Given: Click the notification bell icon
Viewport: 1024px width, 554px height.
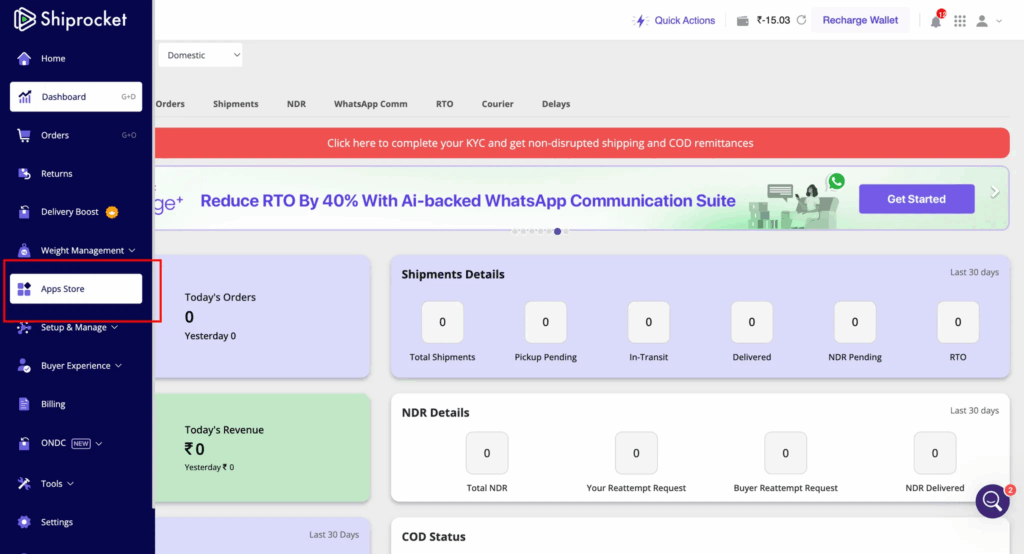Looking at the screenshot, I should (936, 21).
